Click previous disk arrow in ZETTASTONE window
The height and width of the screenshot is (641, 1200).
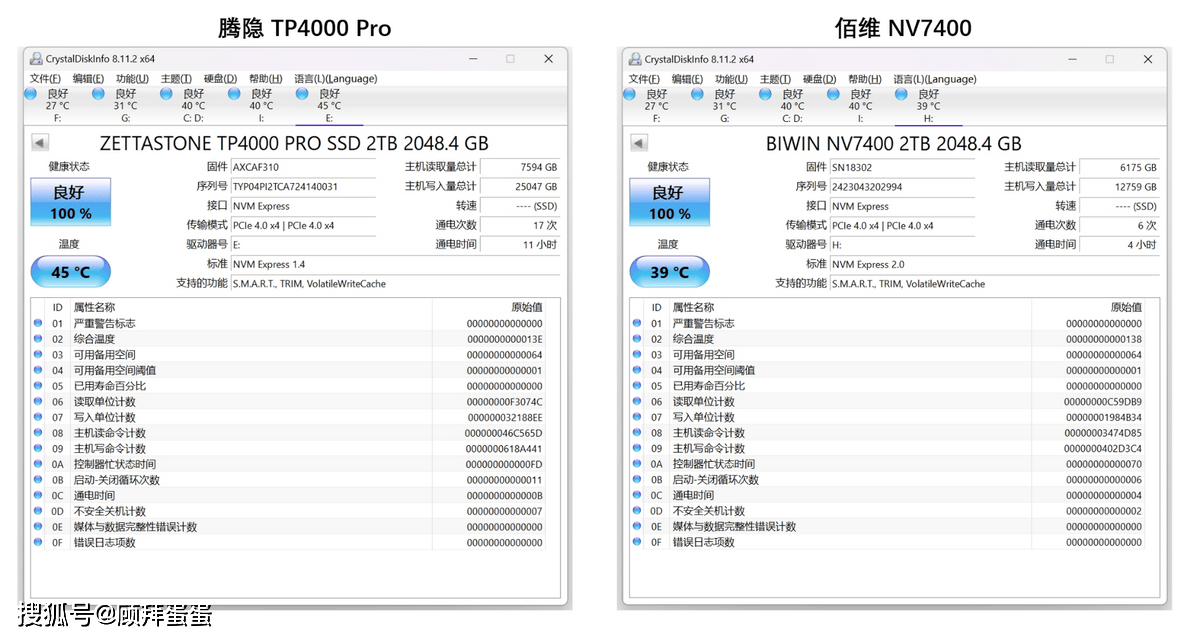(x=40, y=143)
